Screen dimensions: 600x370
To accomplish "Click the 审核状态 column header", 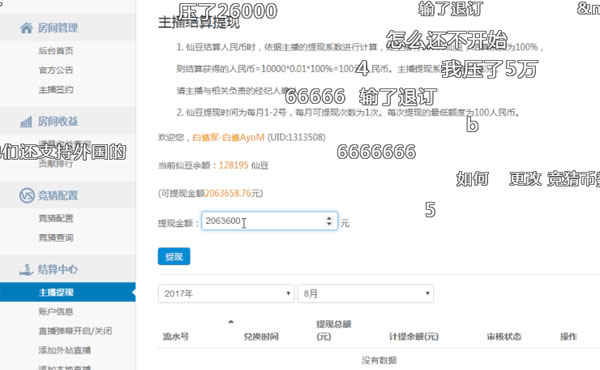I will [504, 337].
